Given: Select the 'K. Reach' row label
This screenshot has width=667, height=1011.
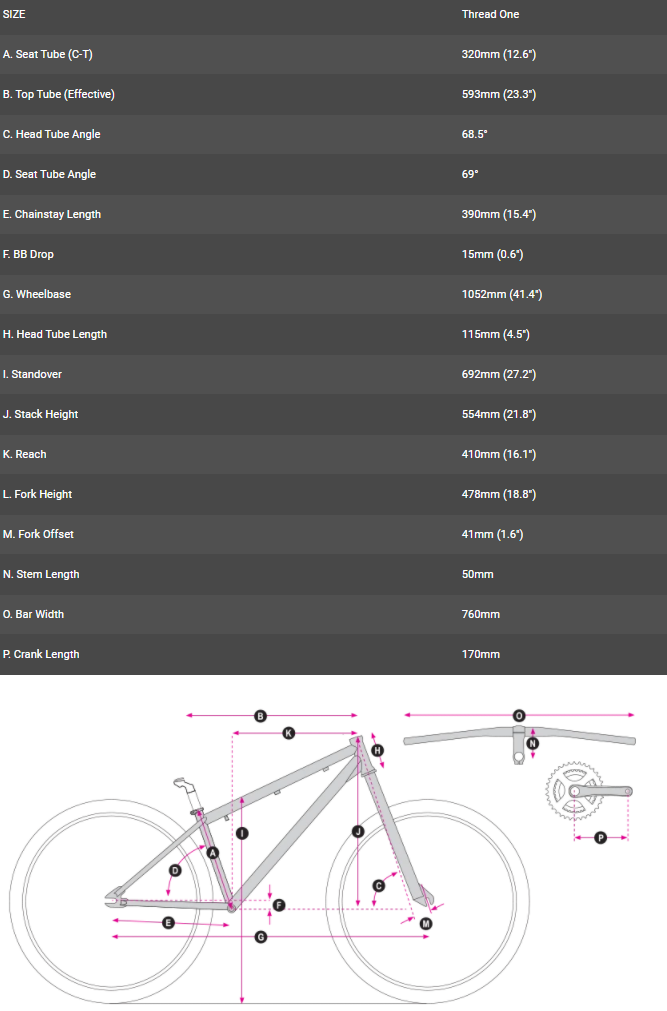Looking at the screenshot, I should click(25, 454).
